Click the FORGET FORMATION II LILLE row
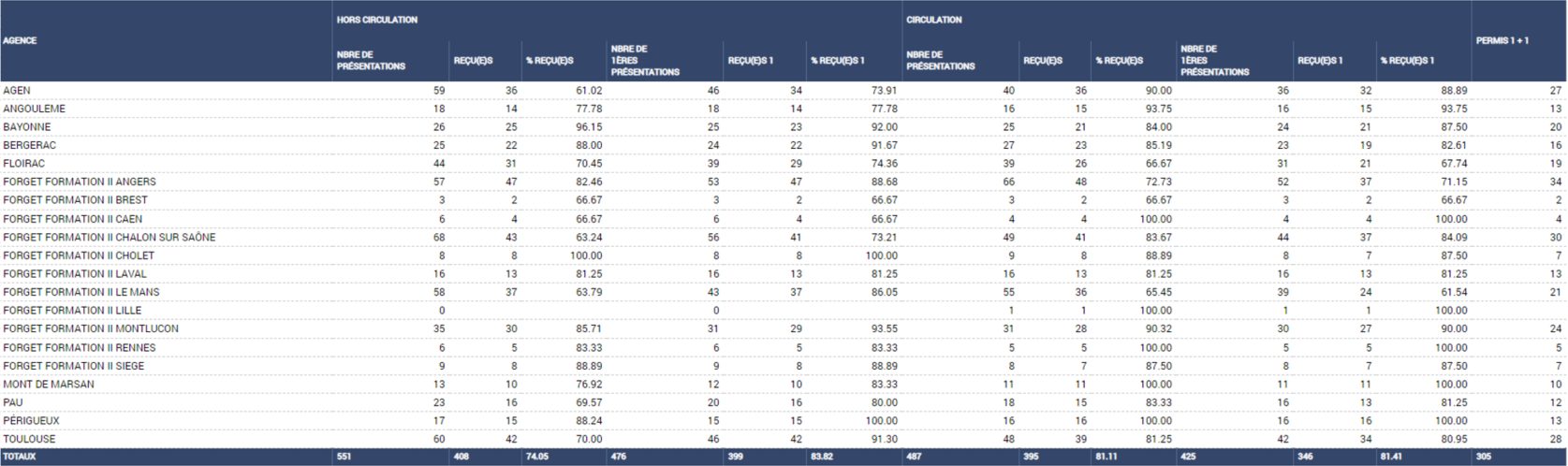1568x466 pixels. click(x=71, y=311)
